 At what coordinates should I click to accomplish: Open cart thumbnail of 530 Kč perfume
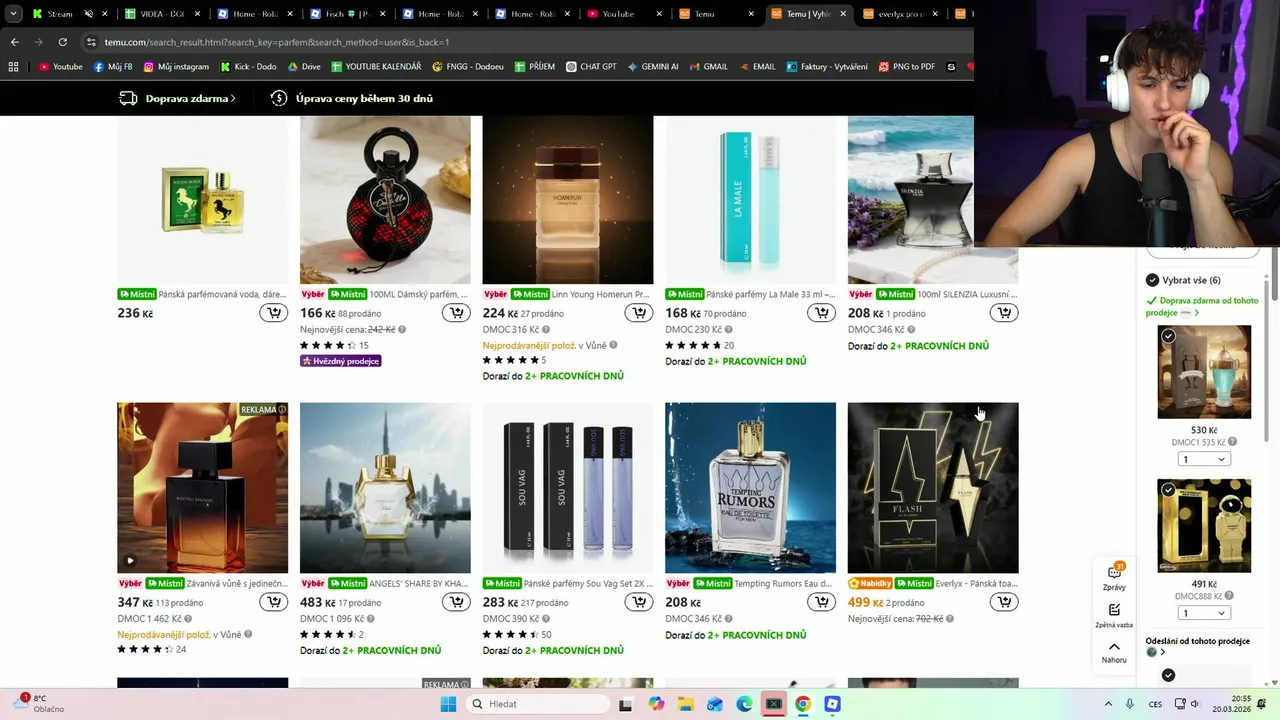click(1204, 372)
